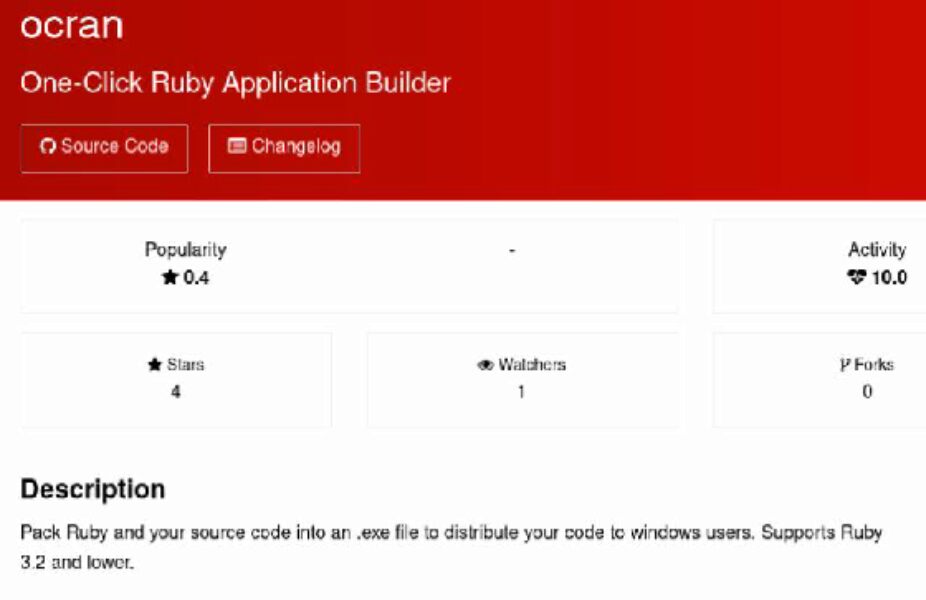Viewport: 926px width, 600px height.
Task: Click the eye icon above Watchers count
Action: 485,362
